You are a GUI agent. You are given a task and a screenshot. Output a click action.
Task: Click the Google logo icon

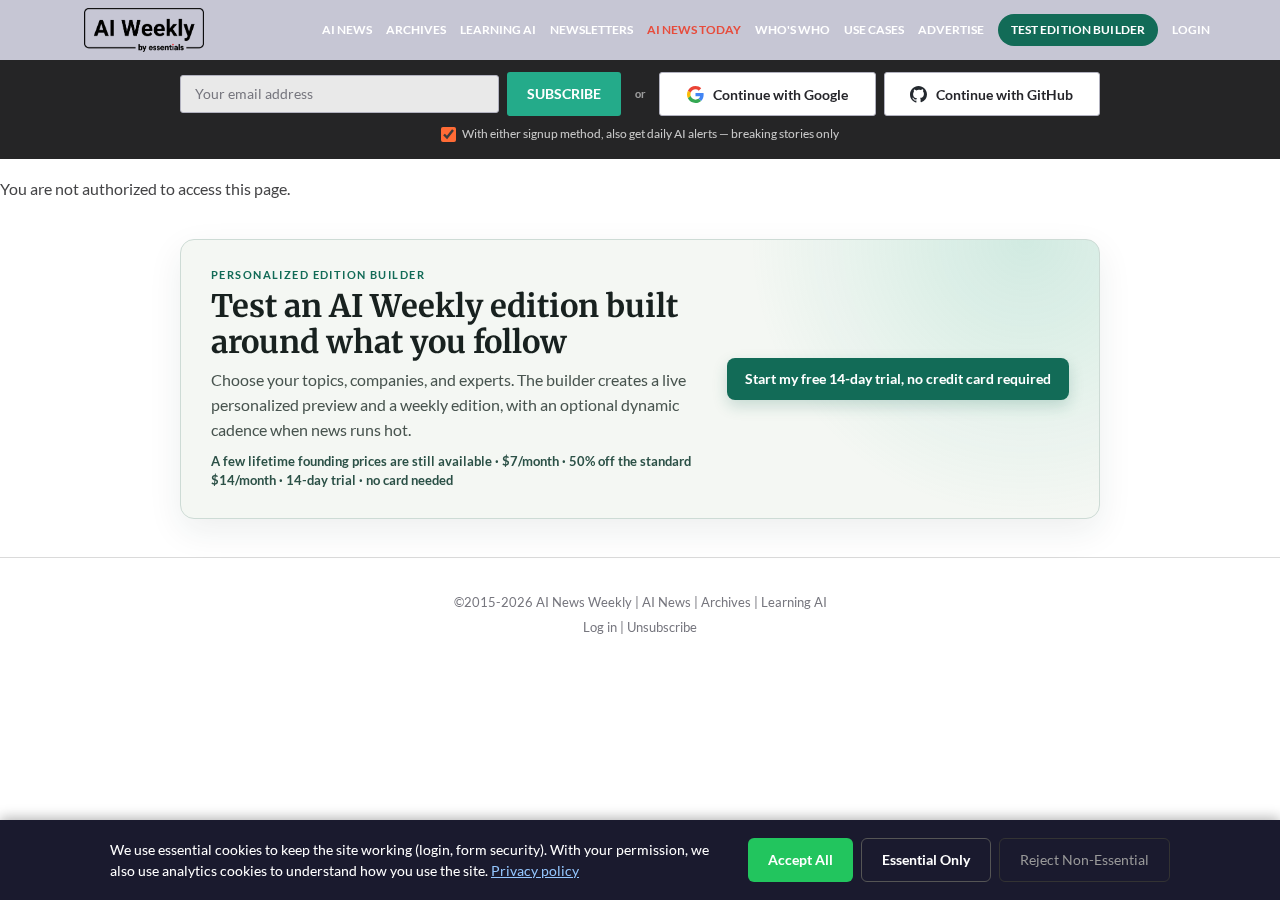click(695, 94)
